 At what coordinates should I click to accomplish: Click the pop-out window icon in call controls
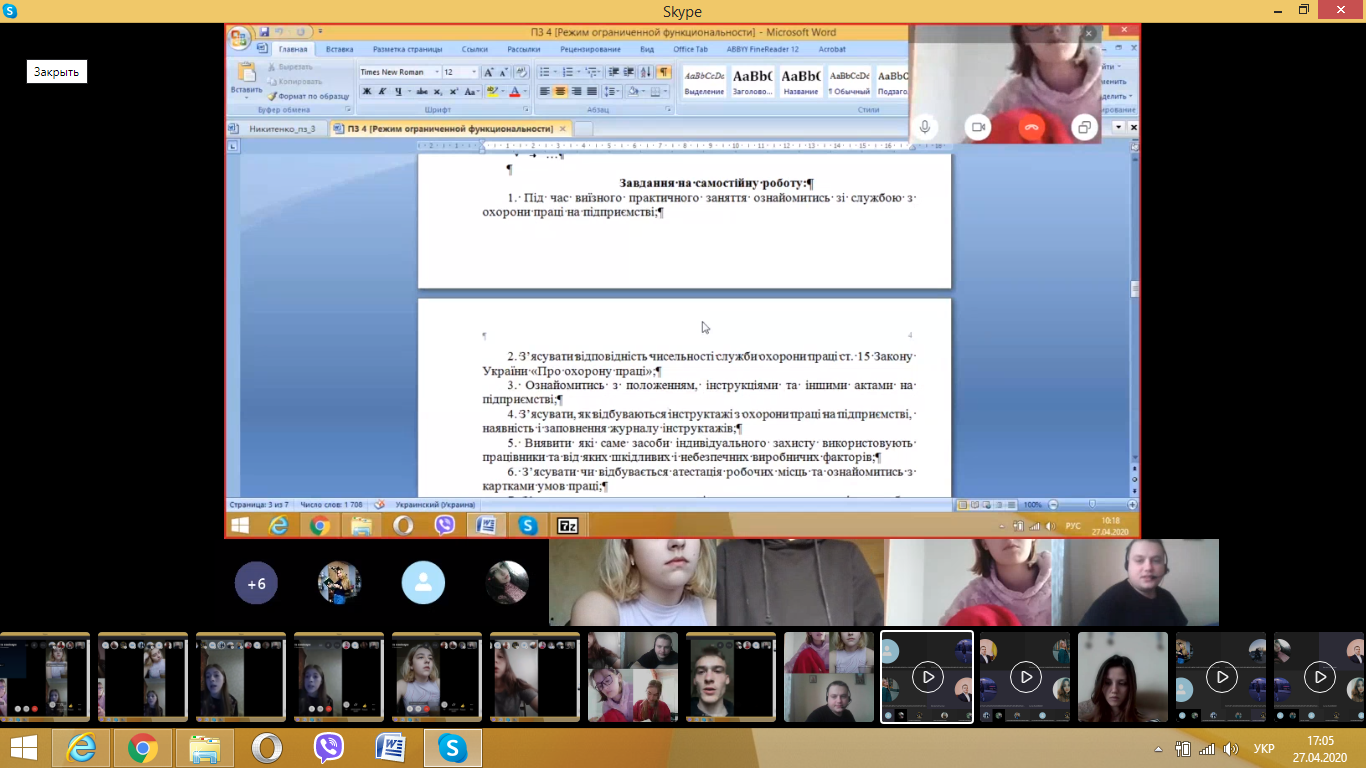(x=1083, y=127)
